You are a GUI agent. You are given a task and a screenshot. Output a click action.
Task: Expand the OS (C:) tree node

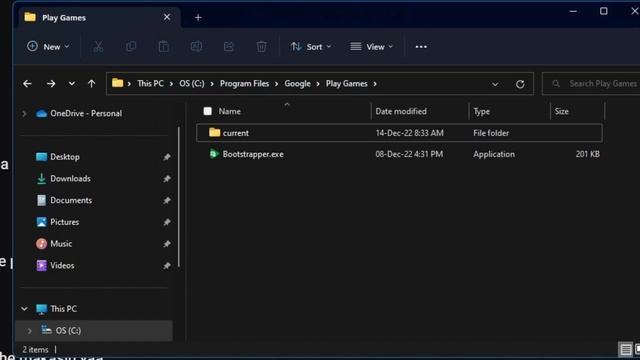click(x=29, y=331)
